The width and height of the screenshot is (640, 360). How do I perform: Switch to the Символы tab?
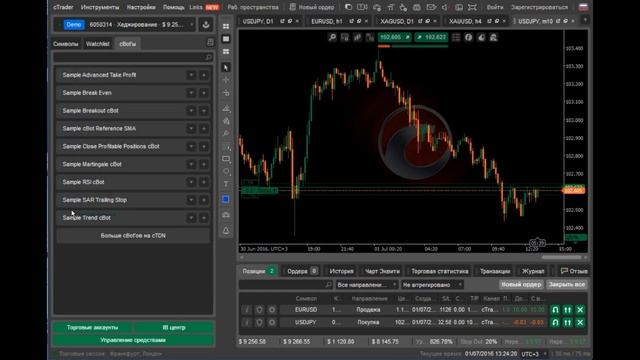65,44
